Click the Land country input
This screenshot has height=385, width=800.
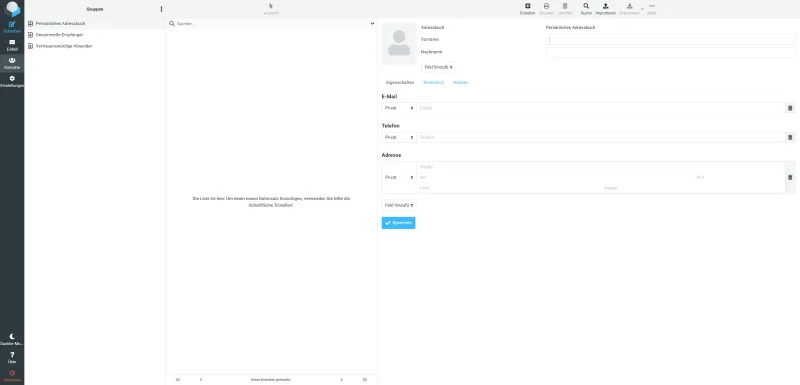(x=509, y=188)
